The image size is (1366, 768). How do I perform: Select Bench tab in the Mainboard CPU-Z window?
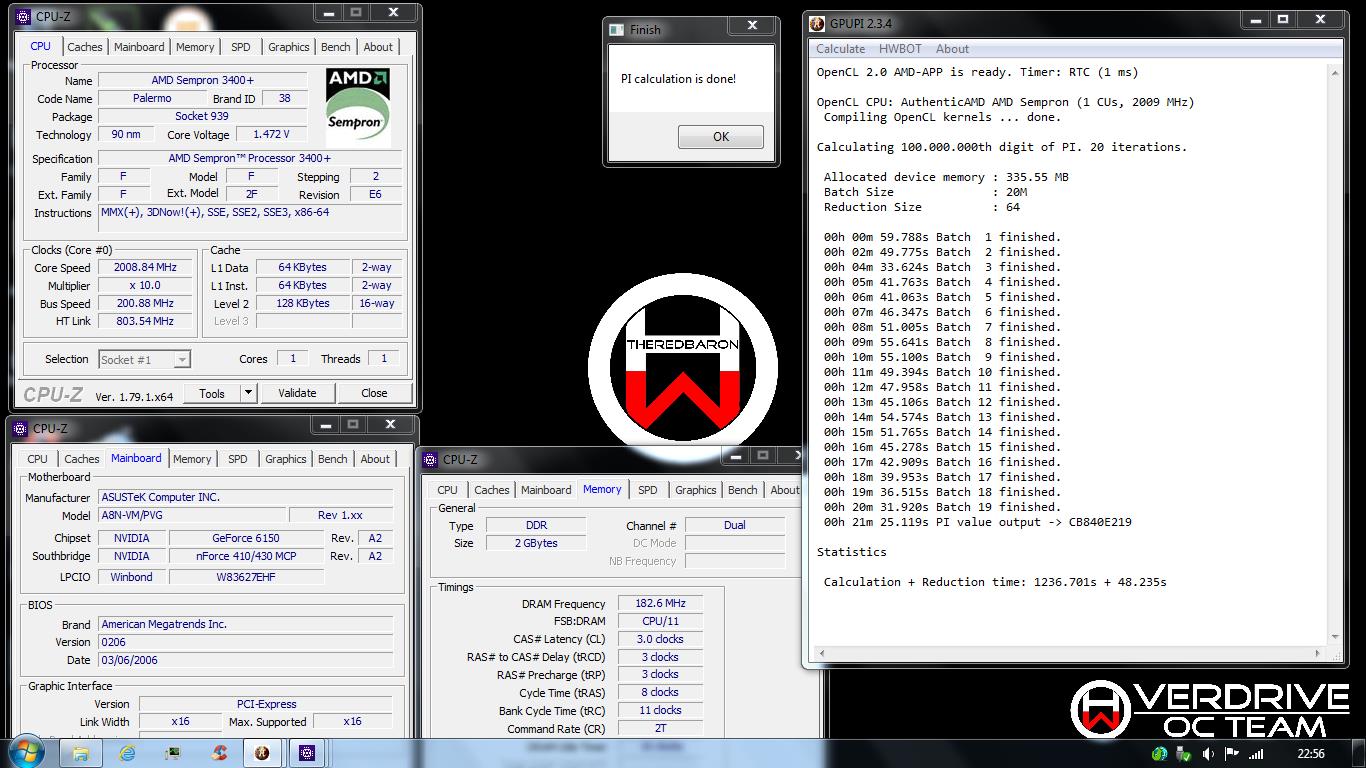pyautogui.click(x=333, y=459)
